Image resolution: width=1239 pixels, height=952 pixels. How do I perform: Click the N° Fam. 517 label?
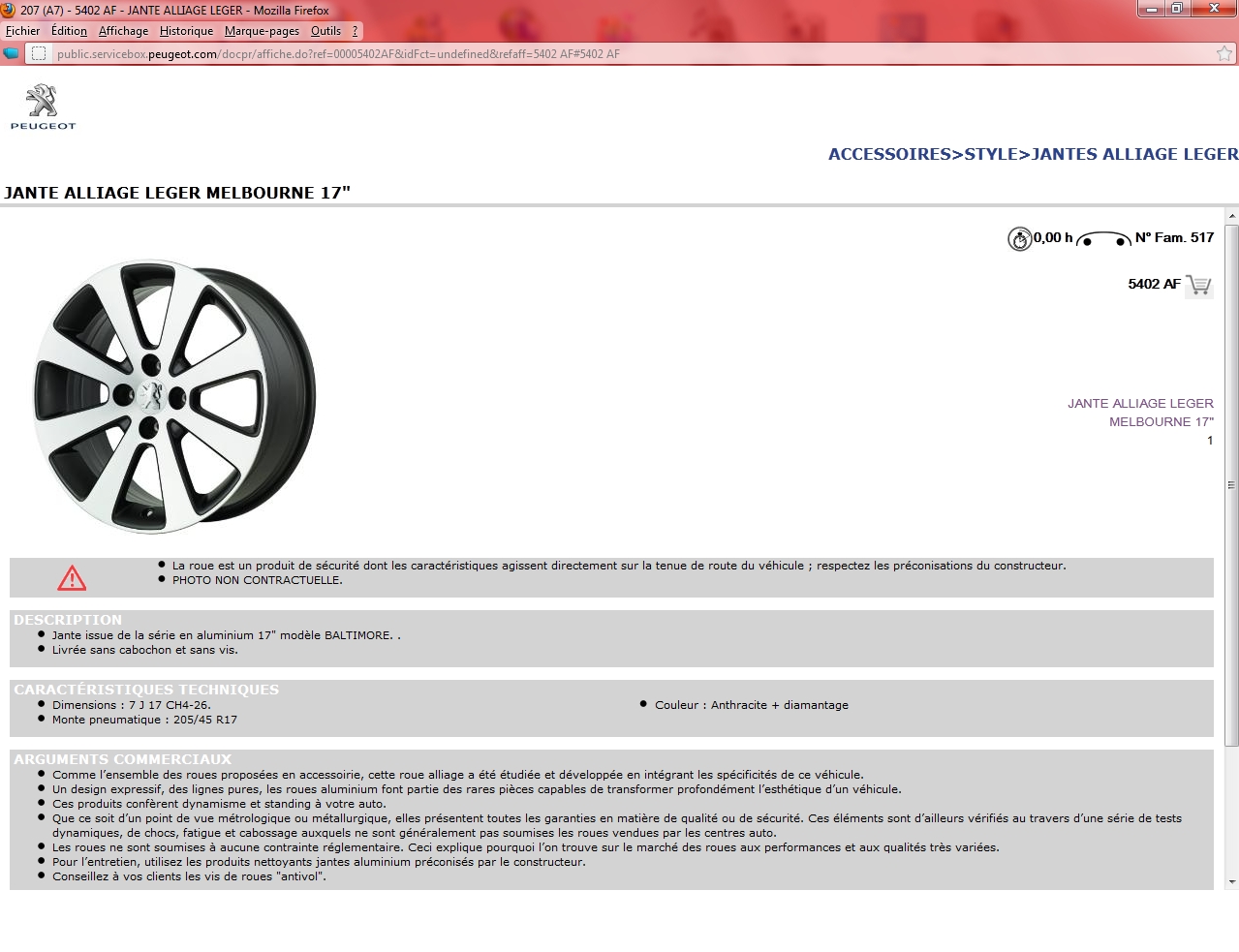[1174, 237]
